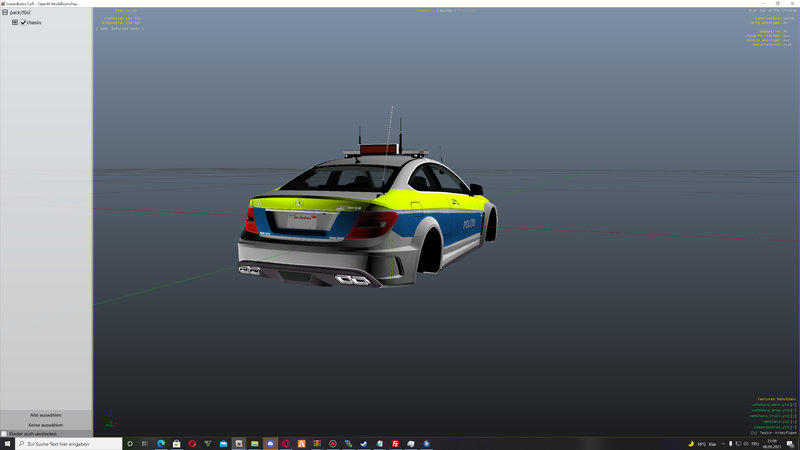This screenshot has height=450, width=800.
Task: Open Task View from the taskbar
Action: click(145, 444)
